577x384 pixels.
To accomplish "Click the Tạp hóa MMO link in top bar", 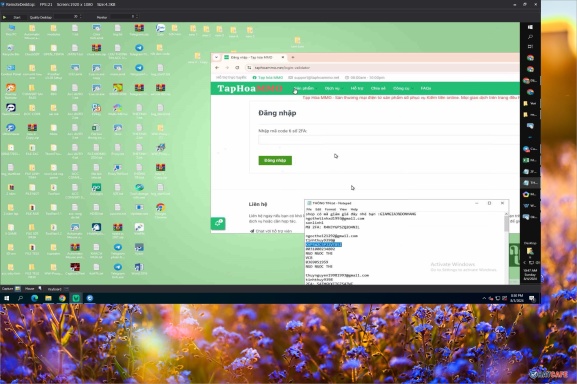I will click(x=268, y=78).
